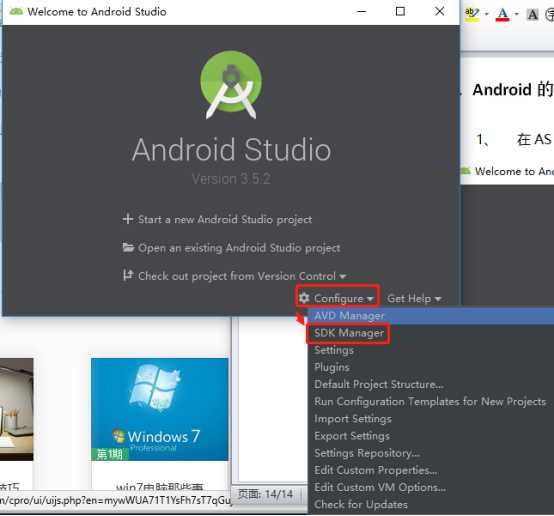The width and height of the screenshot is (554, 516).
Task: Click the Android icon in the title bar
Action: [x=16, y=11]
